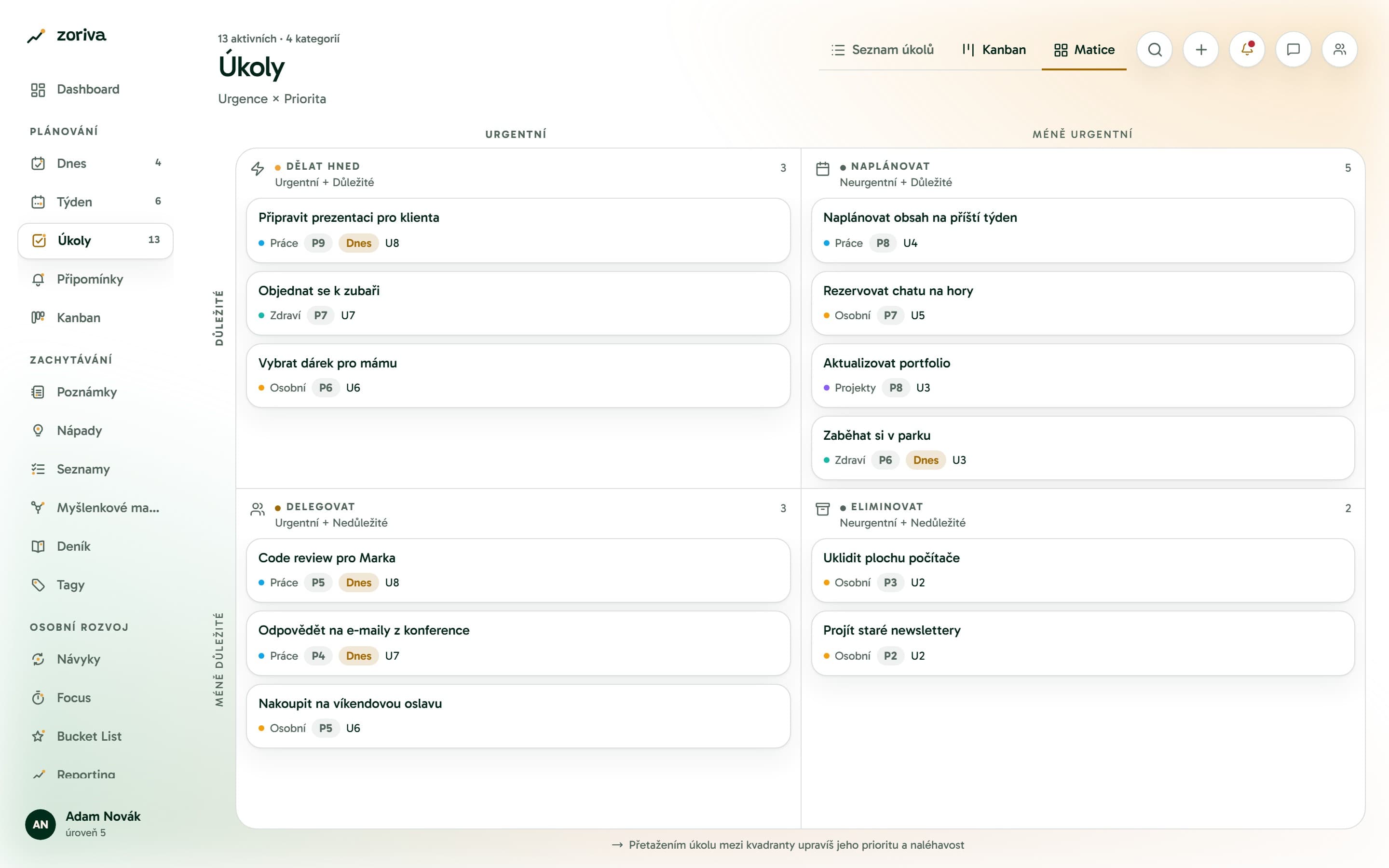Open Návyky habits section

tap(95, 659)
